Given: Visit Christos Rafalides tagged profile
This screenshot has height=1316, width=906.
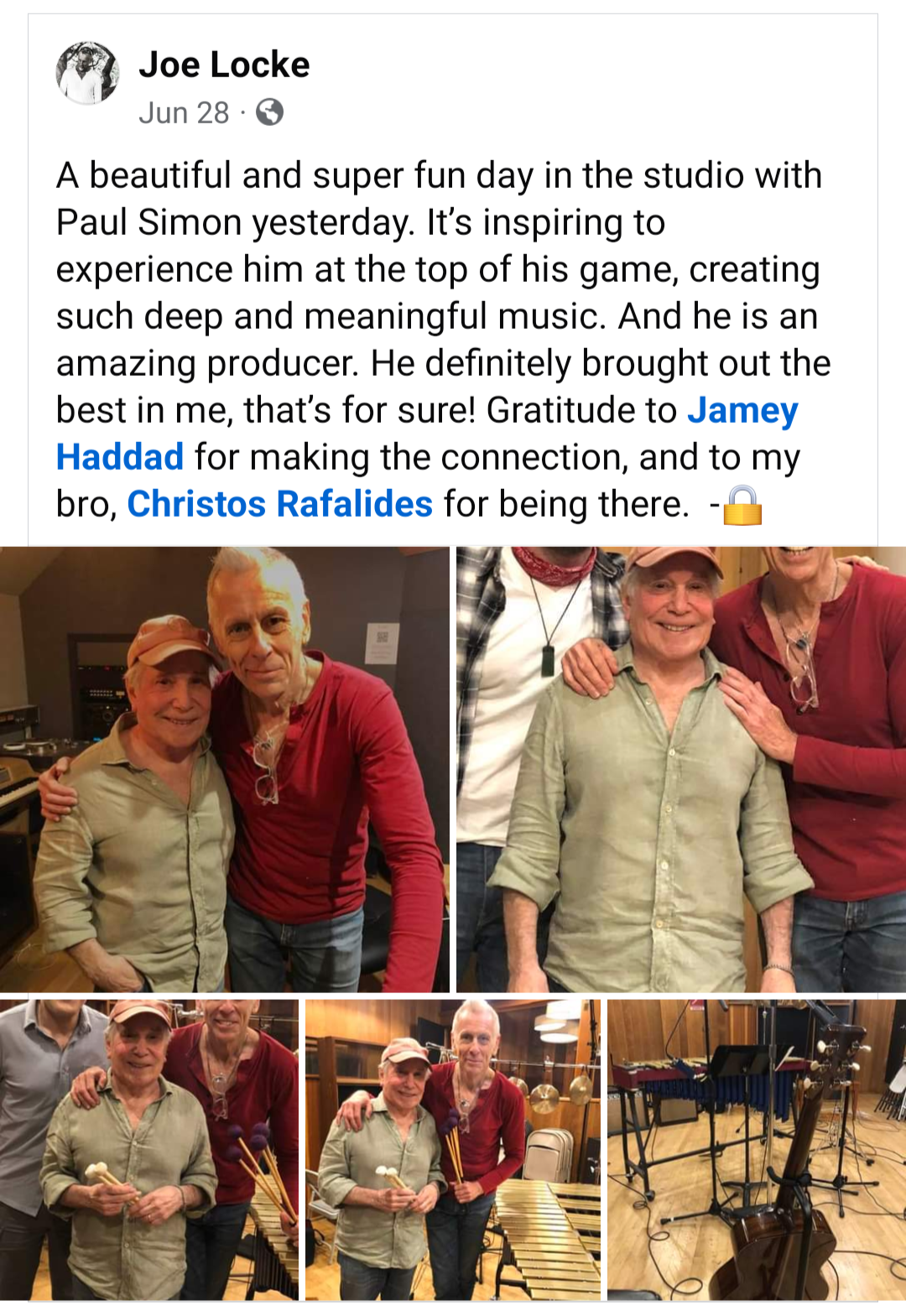Looking at the screenshot, I should click(279, 504).
